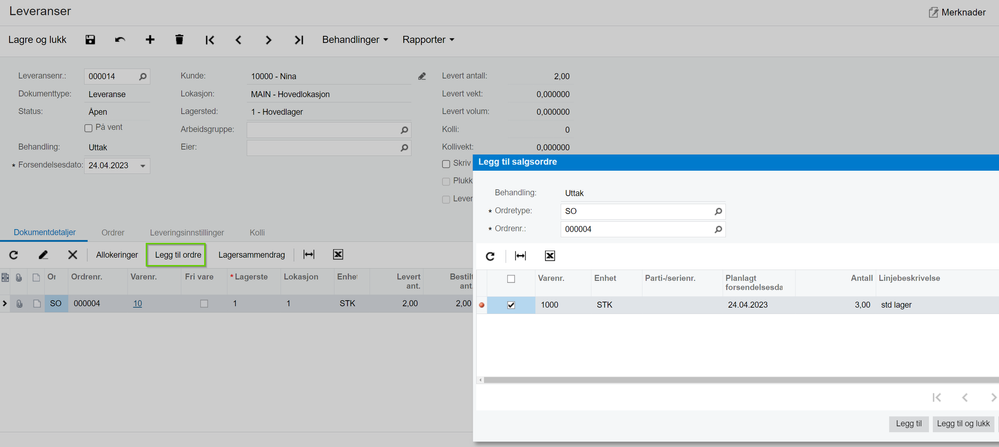Click refresh icon in Legg til salgsordre dialog
This screenshot has width=999, height=447.
pyautogui.click(x=490, y=256)
